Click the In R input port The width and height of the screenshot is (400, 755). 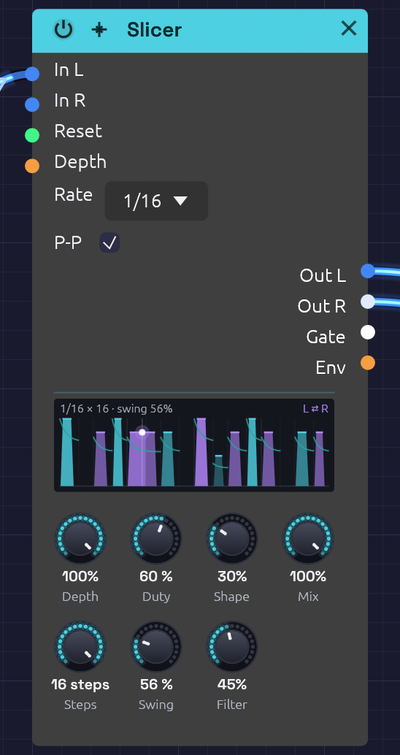pyautogui.click(x=32, y=104)
